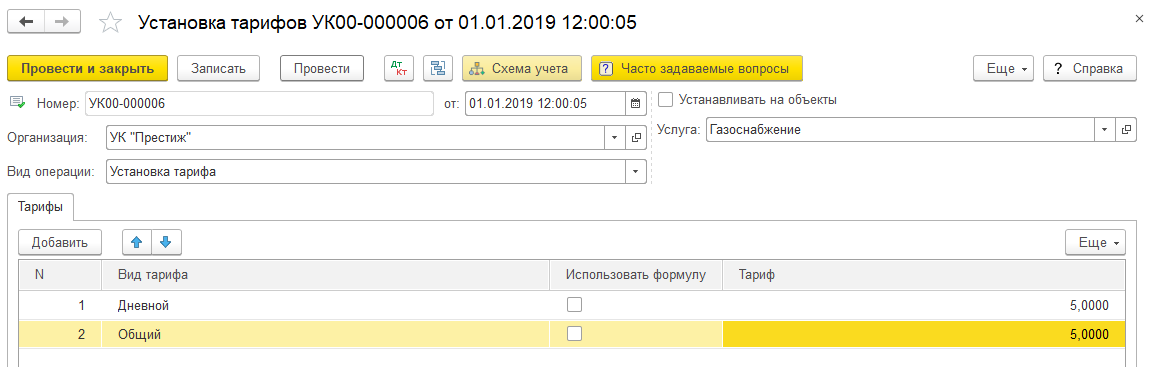
Task: Open Справка help
Action: point(1089,68)
